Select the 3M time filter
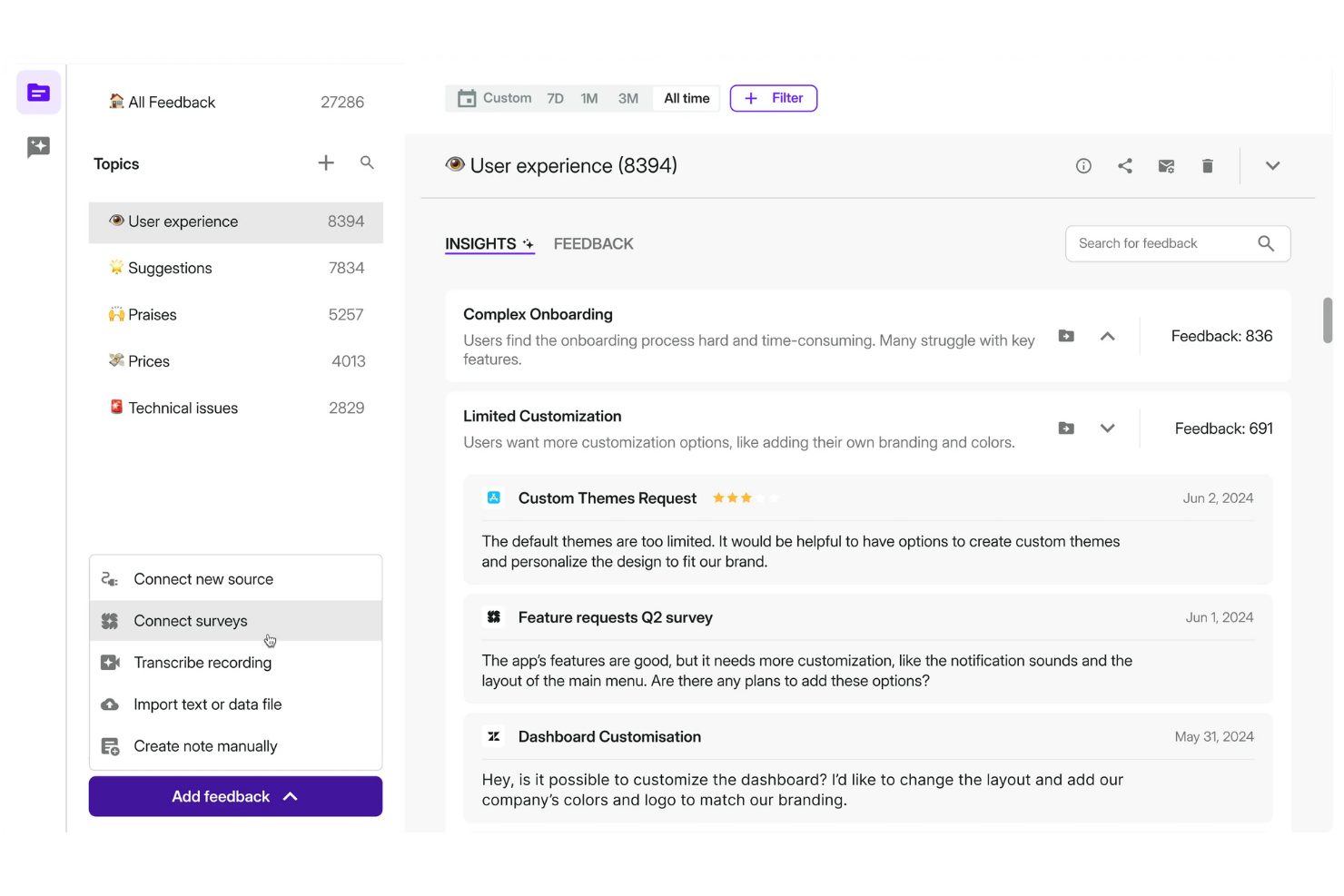 click(x=628, y=97)
